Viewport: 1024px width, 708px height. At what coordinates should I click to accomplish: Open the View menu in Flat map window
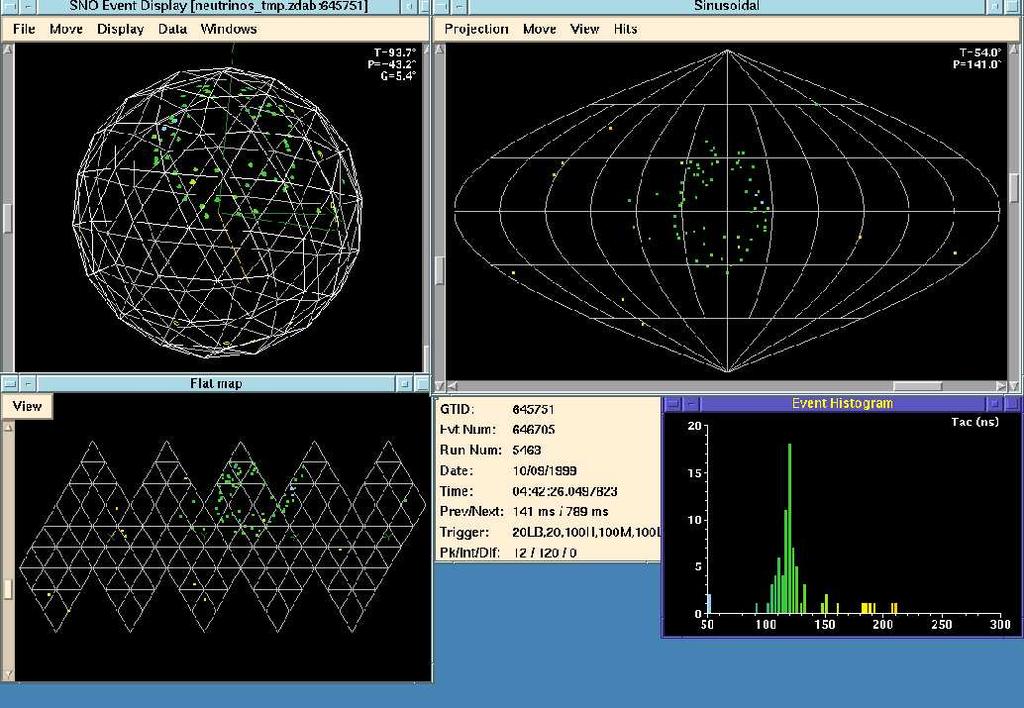pyautogui.click(x=27, y=406)
